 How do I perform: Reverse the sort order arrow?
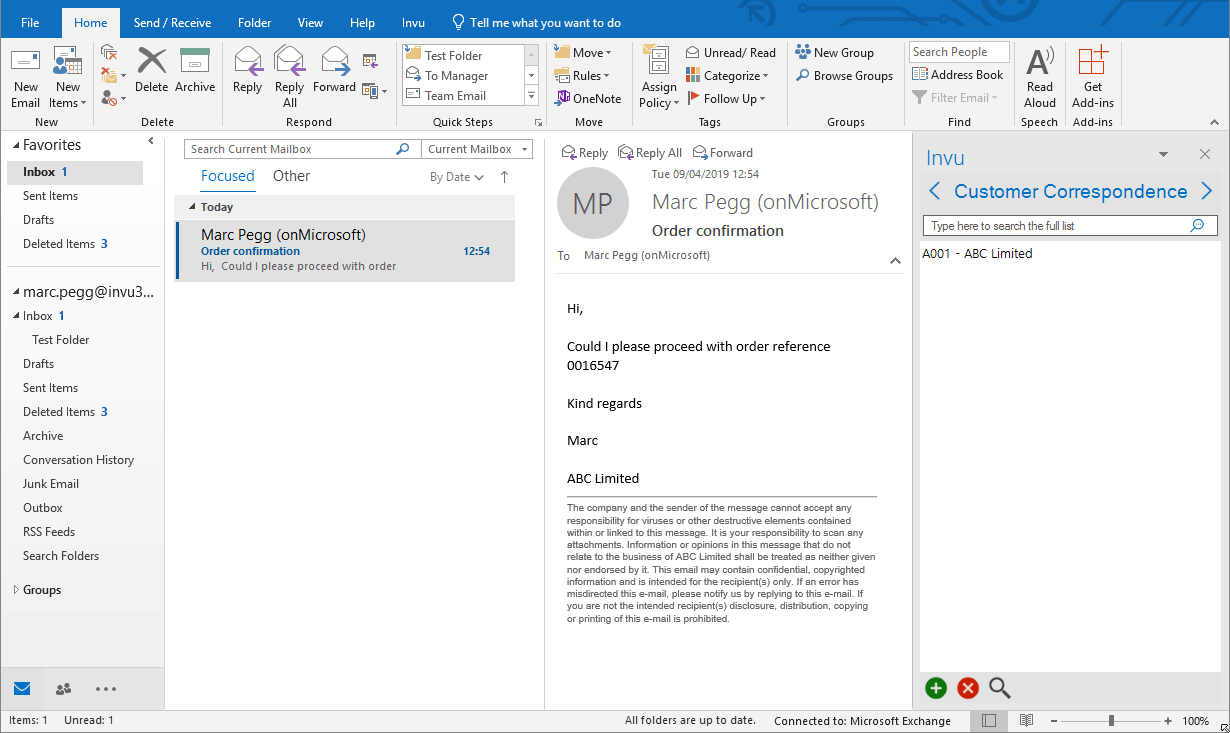pyautogui.click(x=504, y=177)
